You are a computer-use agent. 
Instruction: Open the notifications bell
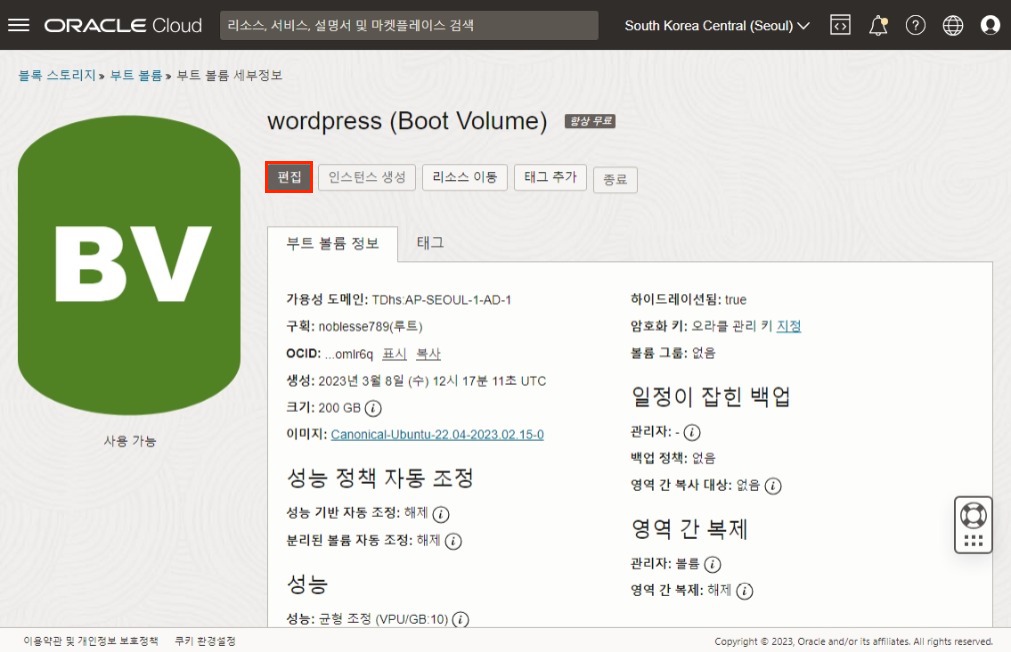click(x=878, y=25)
